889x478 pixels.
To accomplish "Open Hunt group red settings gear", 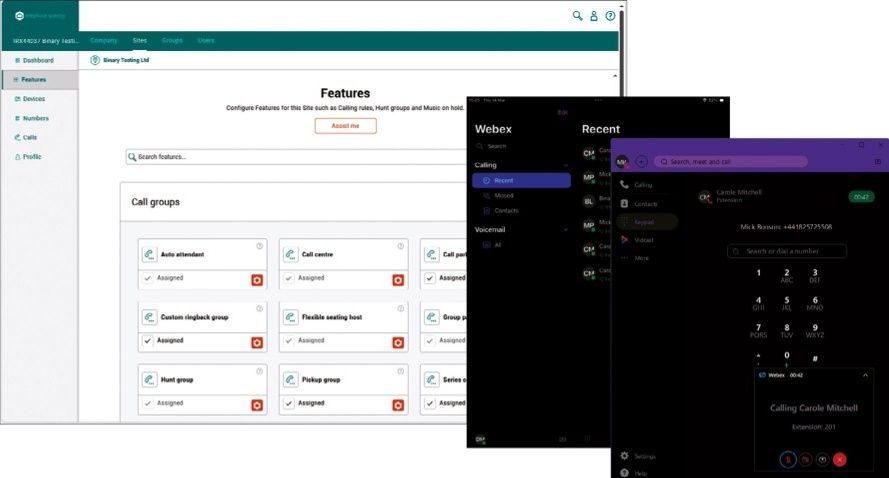I will [x=257, y=405].
